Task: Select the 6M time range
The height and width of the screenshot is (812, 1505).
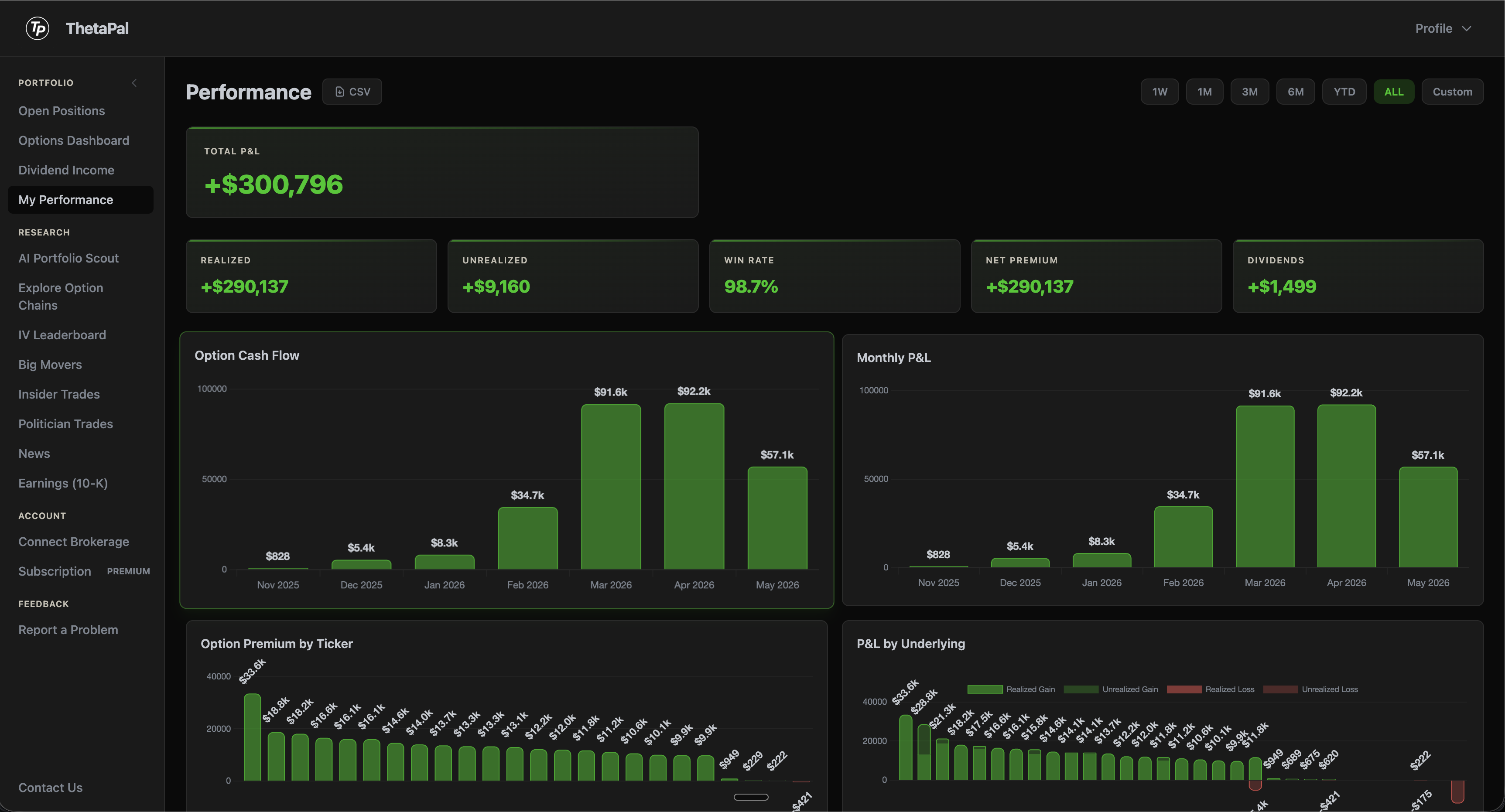Action: tap(1295, 92)
